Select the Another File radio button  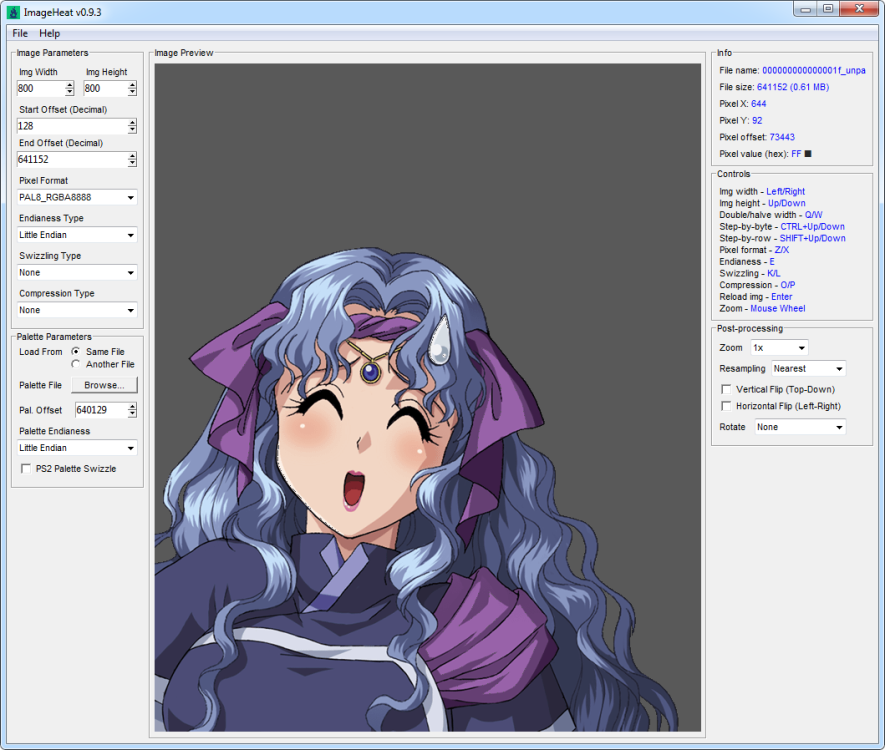(x=76, y=365)
